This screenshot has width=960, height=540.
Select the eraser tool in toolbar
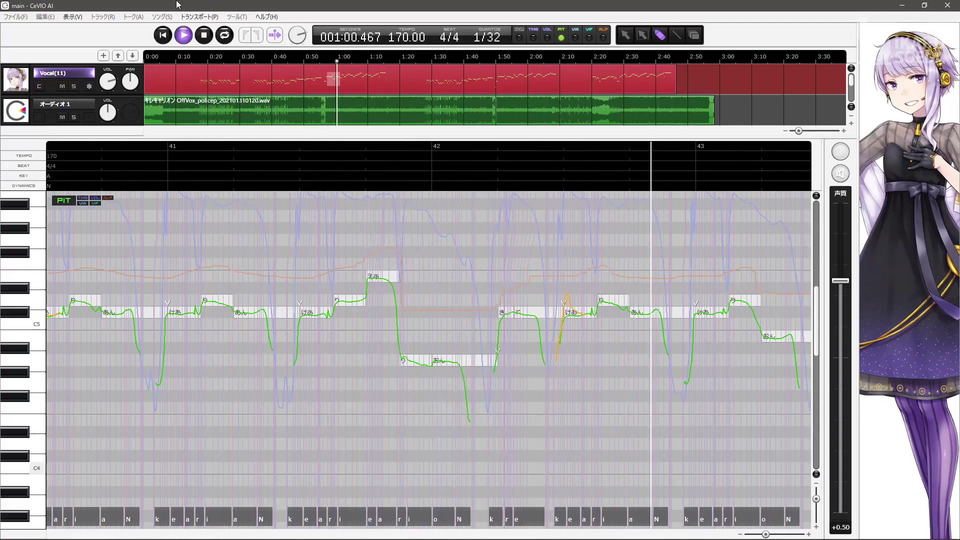[694, 35]
